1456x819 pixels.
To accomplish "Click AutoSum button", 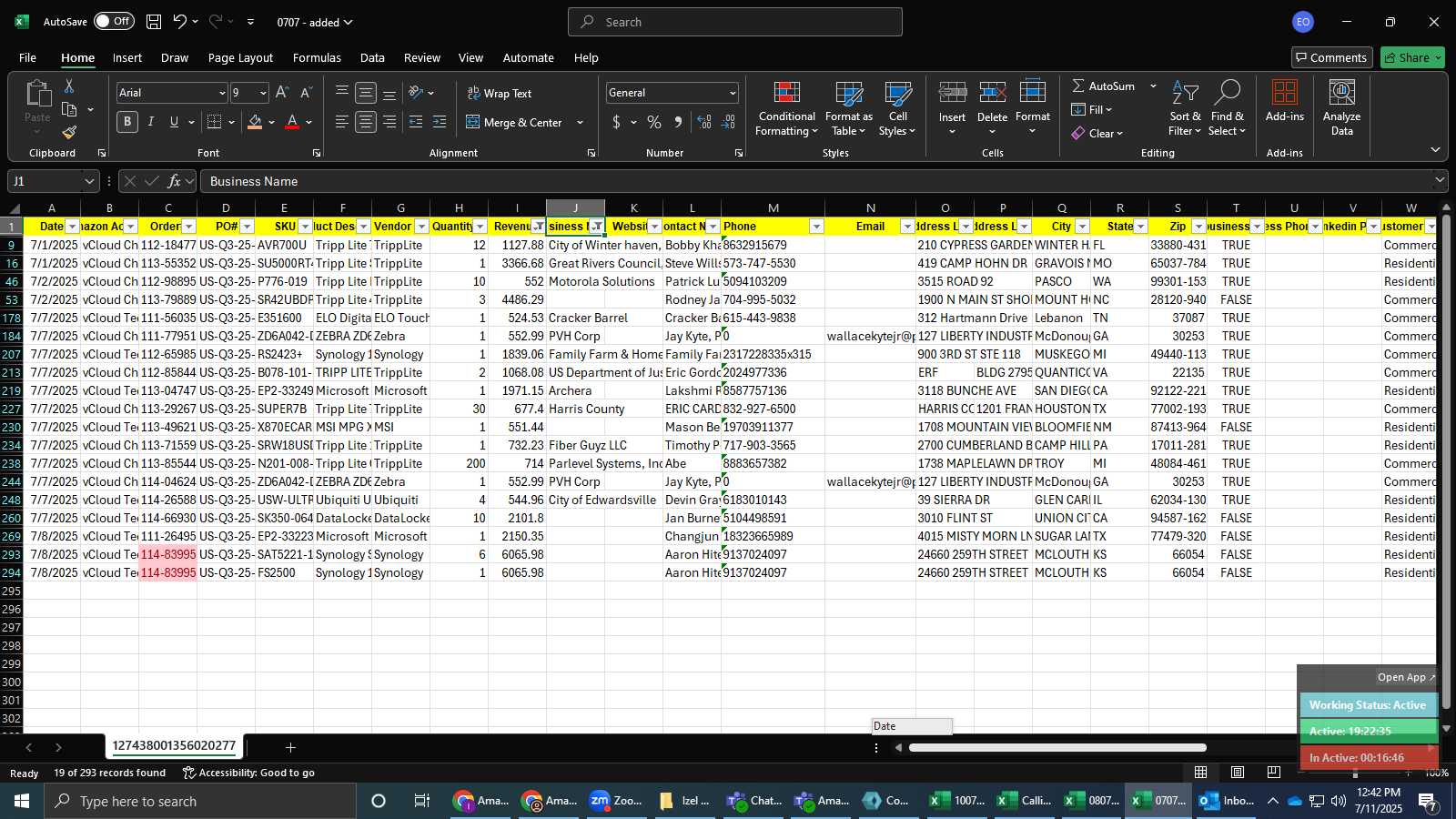I will pyautogui.click(x=1104, y=86).
